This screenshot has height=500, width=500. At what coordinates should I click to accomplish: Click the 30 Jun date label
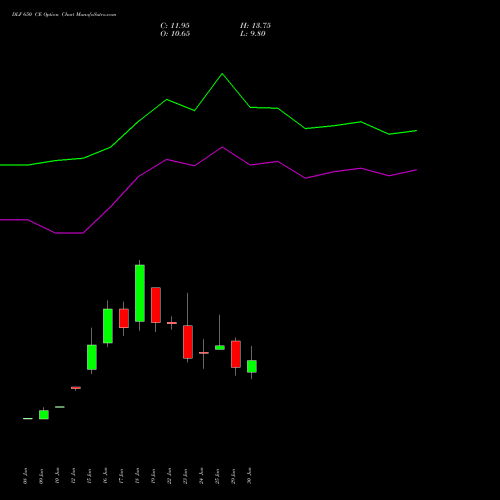250,476
